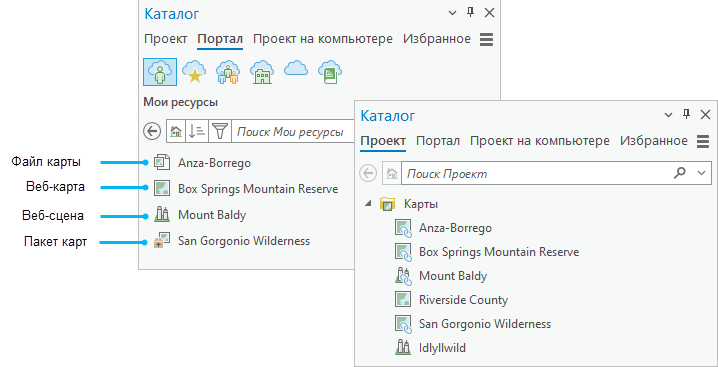Click home icon in Project catalog pane
This screenshot has width=718, height=367.
392,173
